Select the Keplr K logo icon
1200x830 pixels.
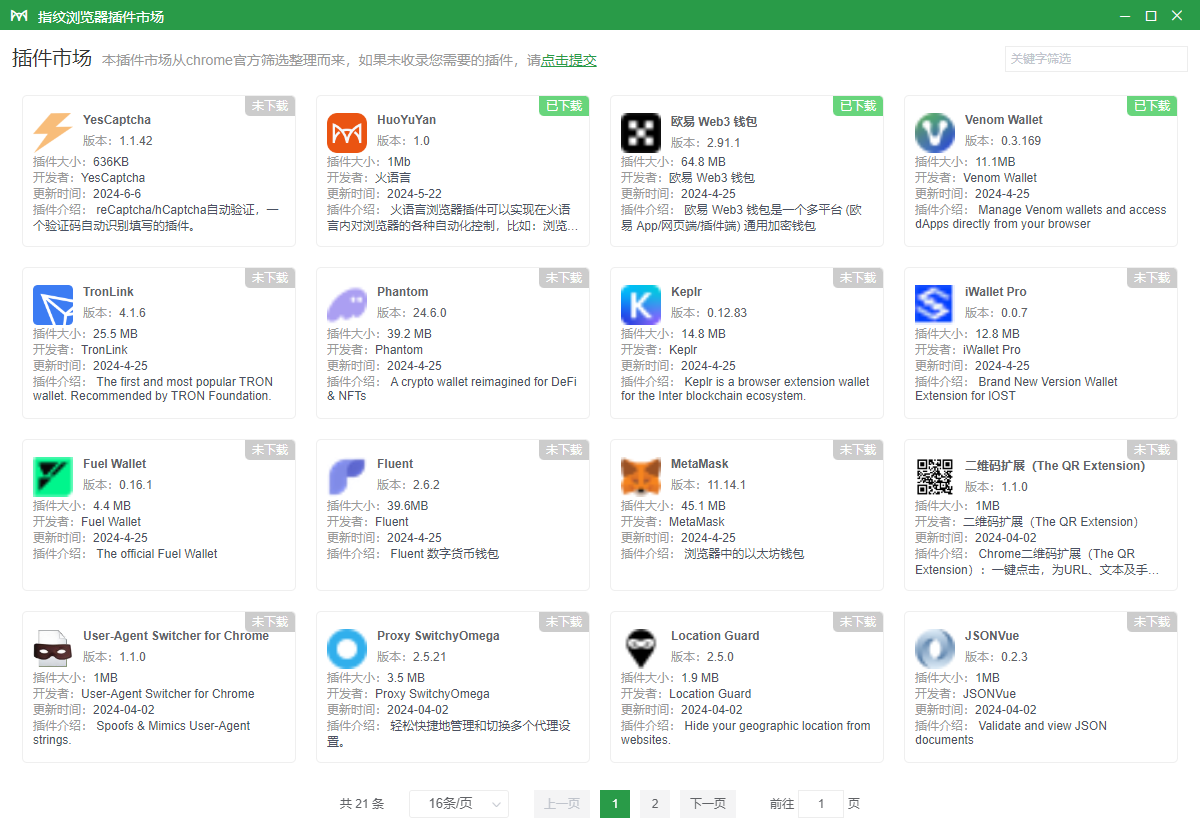[641, 305]
